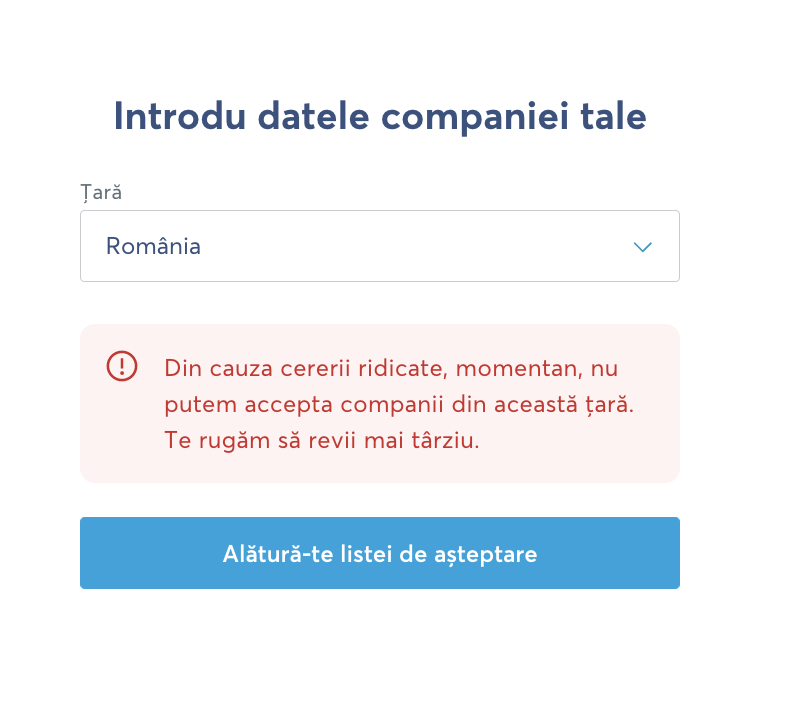Expand the country selector showing România
Viewport: 794px width, 702px height.
[379, 246]
